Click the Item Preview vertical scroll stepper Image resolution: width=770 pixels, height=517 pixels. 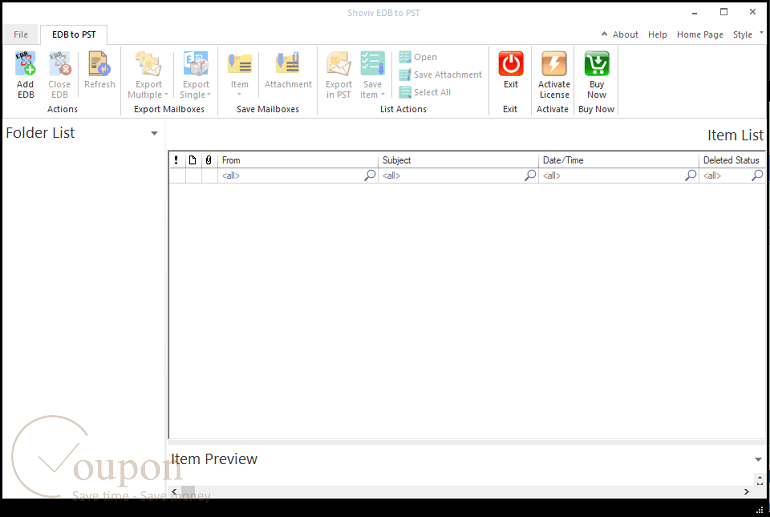(760, 480)
